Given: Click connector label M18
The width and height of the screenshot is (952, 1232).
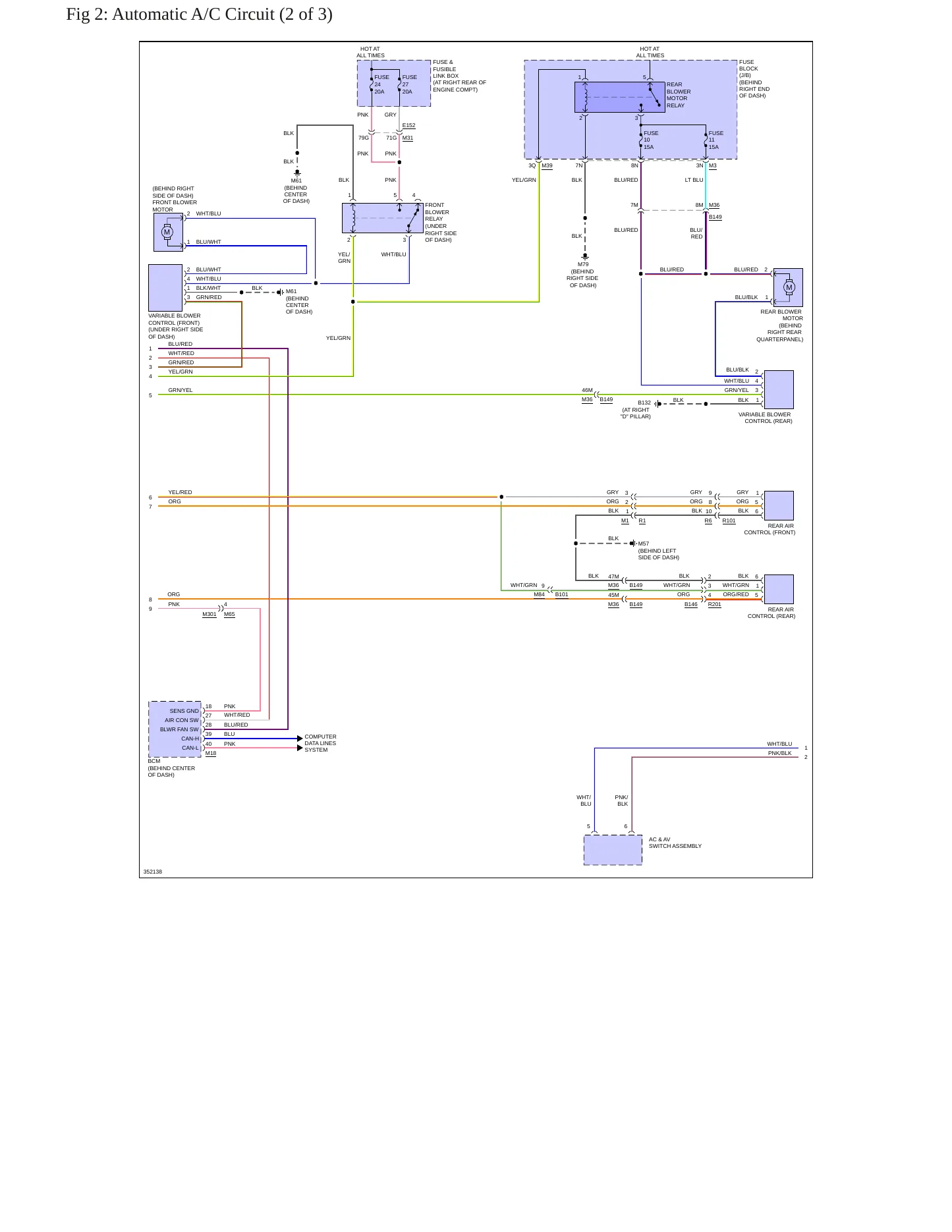Looking at the screenshot, I should 211,753.
